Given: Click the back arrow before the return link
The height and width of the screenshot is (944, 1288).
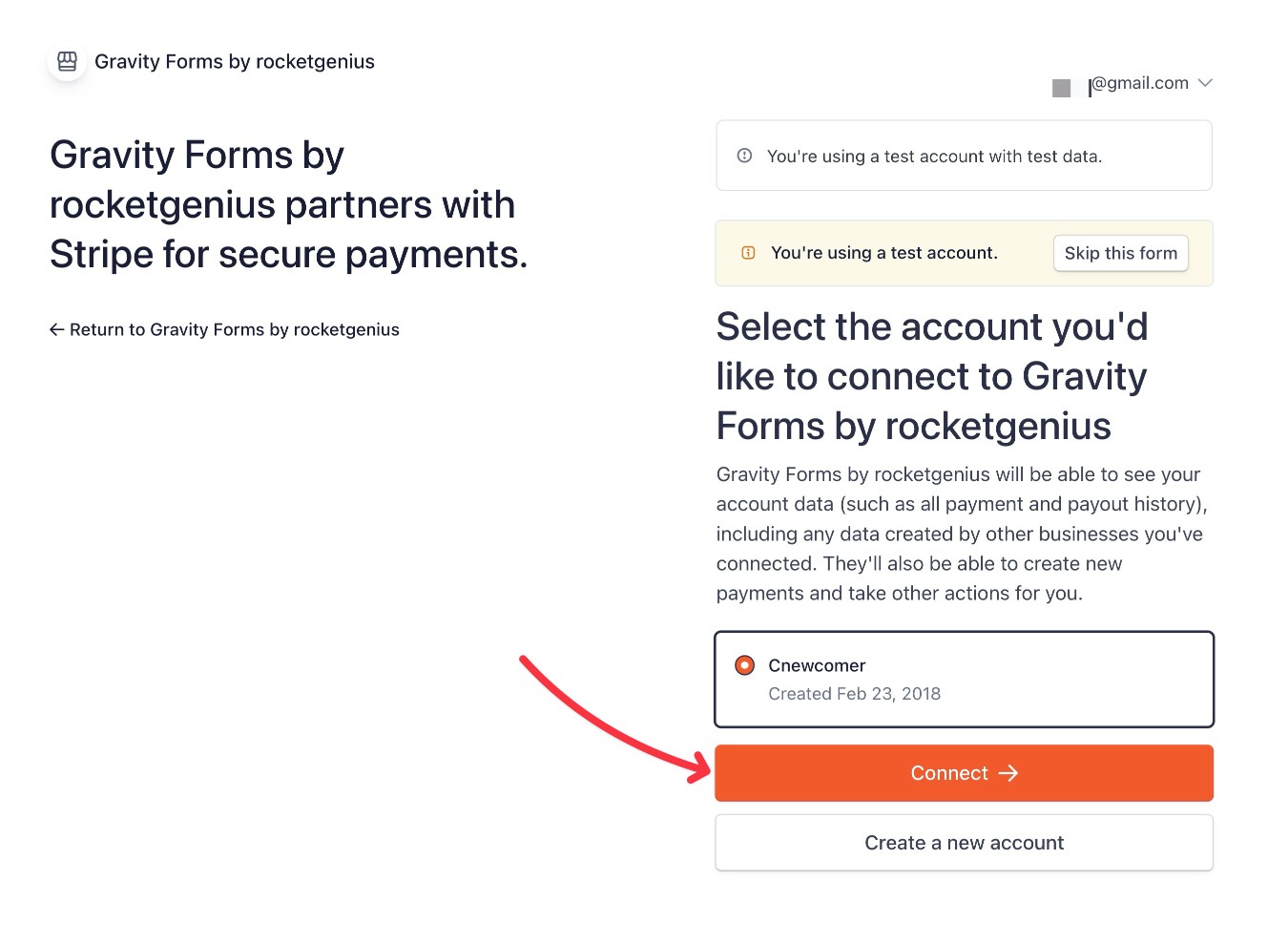Looking at the screenshot, I should (x=56, y=329).
